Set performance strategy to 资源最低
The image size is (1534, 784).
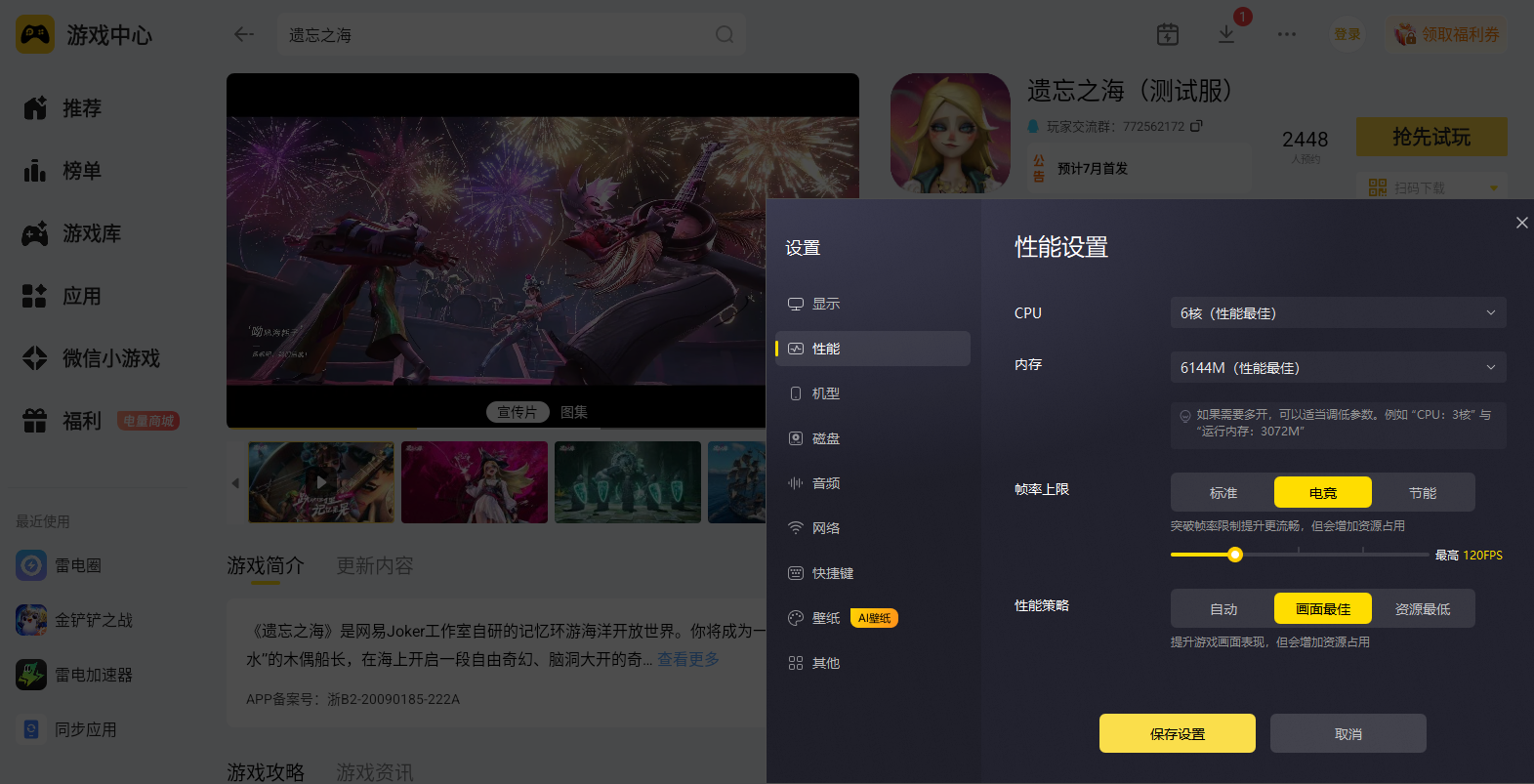click(x=1423, y=609)
